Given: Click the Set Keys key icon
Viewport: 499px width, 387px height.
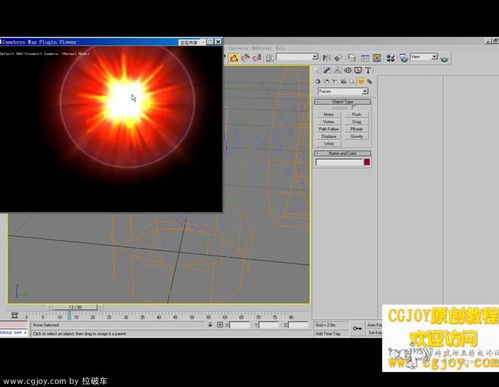Looking at the screenshot, I should 357,328.
